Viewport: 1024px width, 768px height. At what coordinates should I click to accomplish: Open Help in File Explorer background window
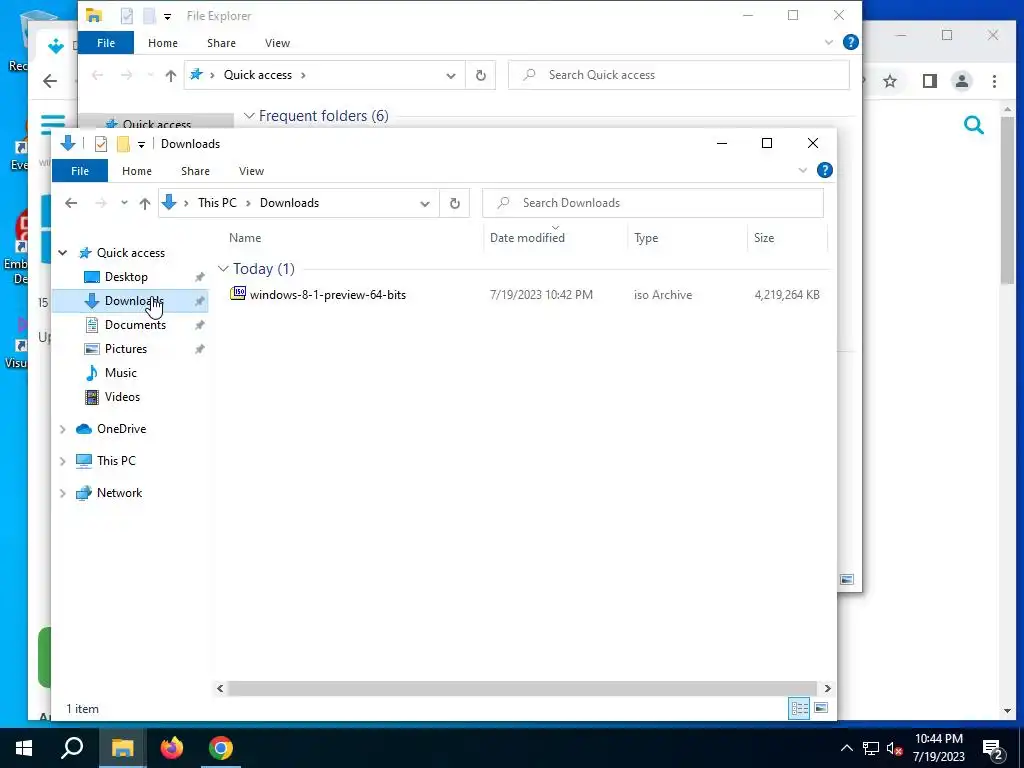click(x=851, y=42)
